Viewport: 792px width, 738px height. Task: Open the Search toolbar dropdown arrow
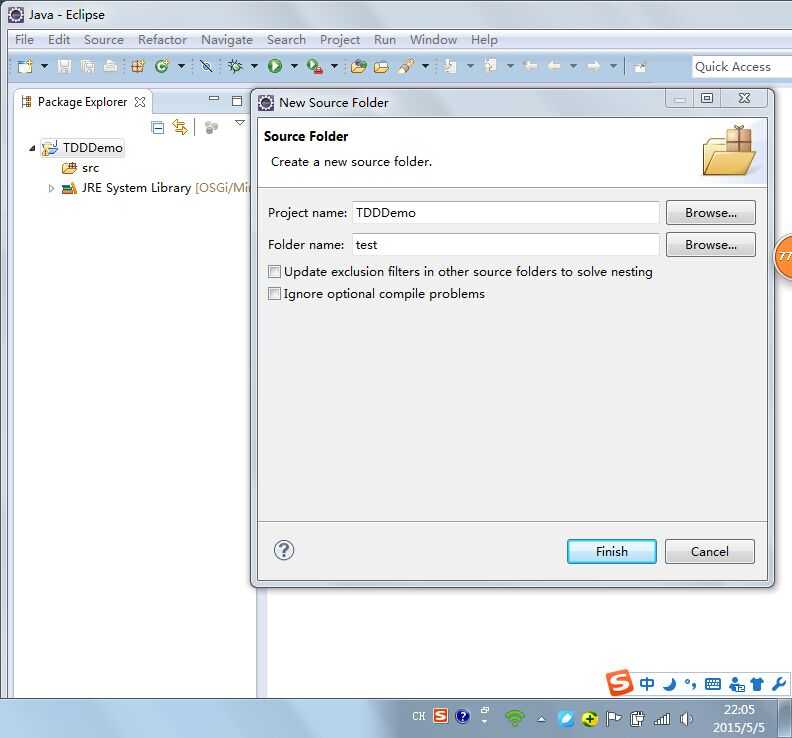click(x=425, y=66)
